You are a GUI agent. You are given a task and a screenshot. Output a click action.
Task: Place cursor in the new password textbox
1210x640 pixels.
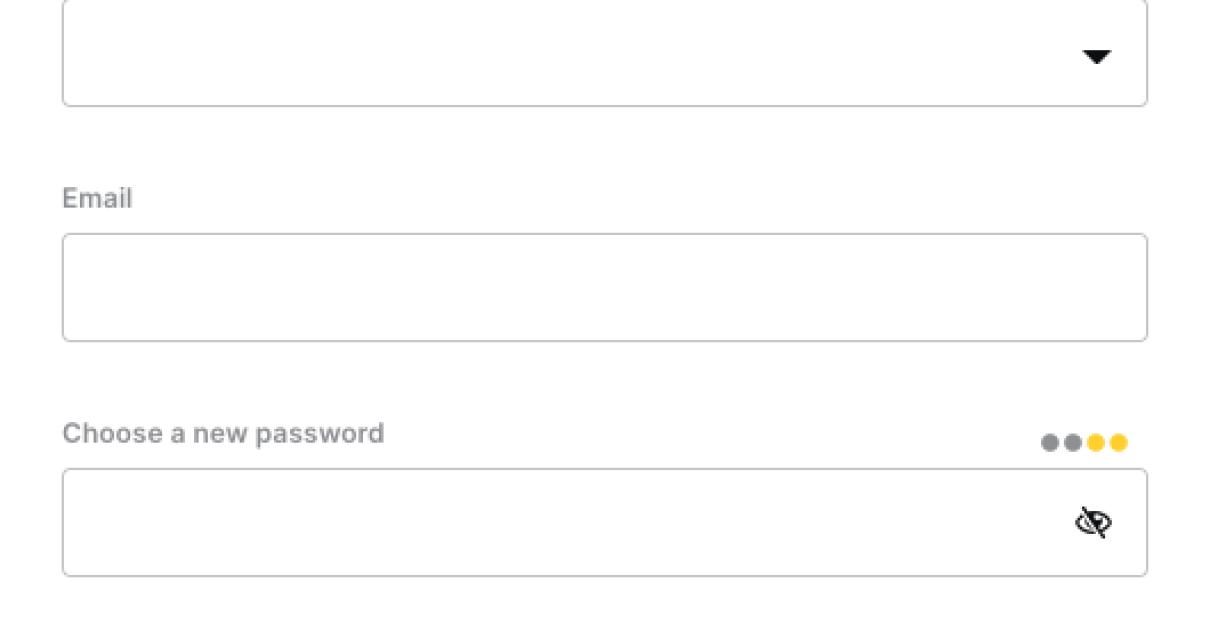coord(560,522)
